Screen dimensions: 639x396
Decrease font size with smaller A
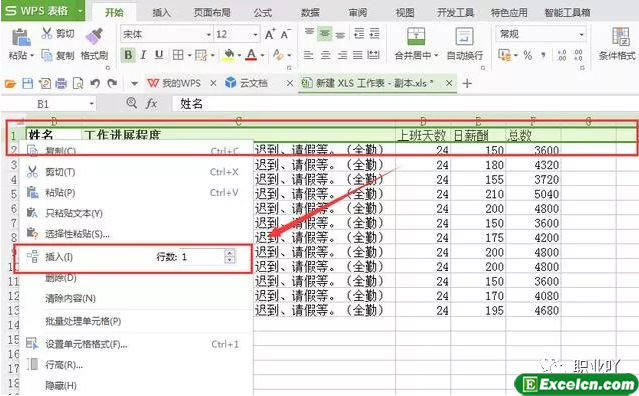(286, 34)
